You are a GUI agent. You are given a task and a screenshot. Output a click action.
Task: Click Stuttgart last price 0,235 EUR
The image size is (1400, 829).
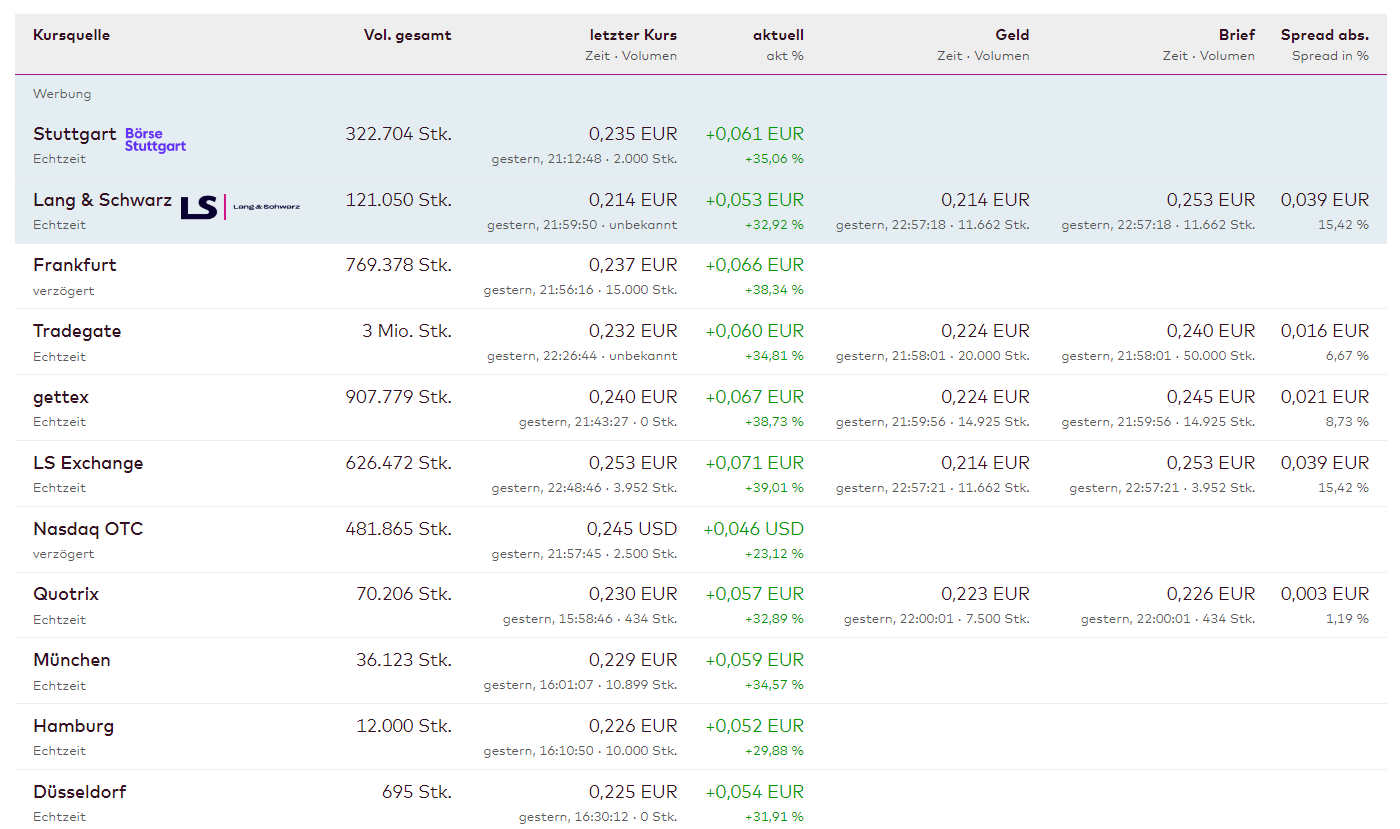point(633,134)
